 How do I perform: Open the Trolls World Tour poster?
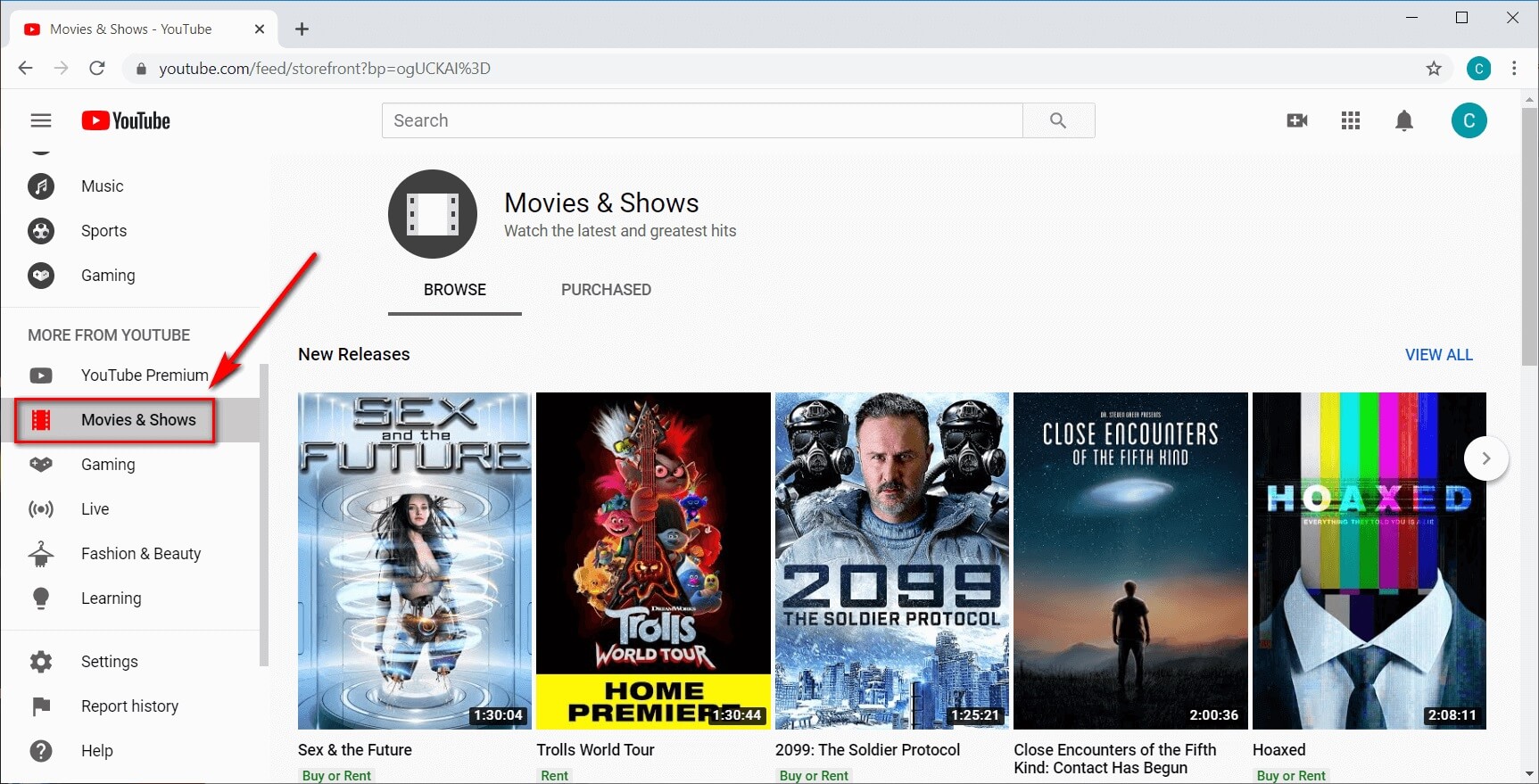[653, 561]
